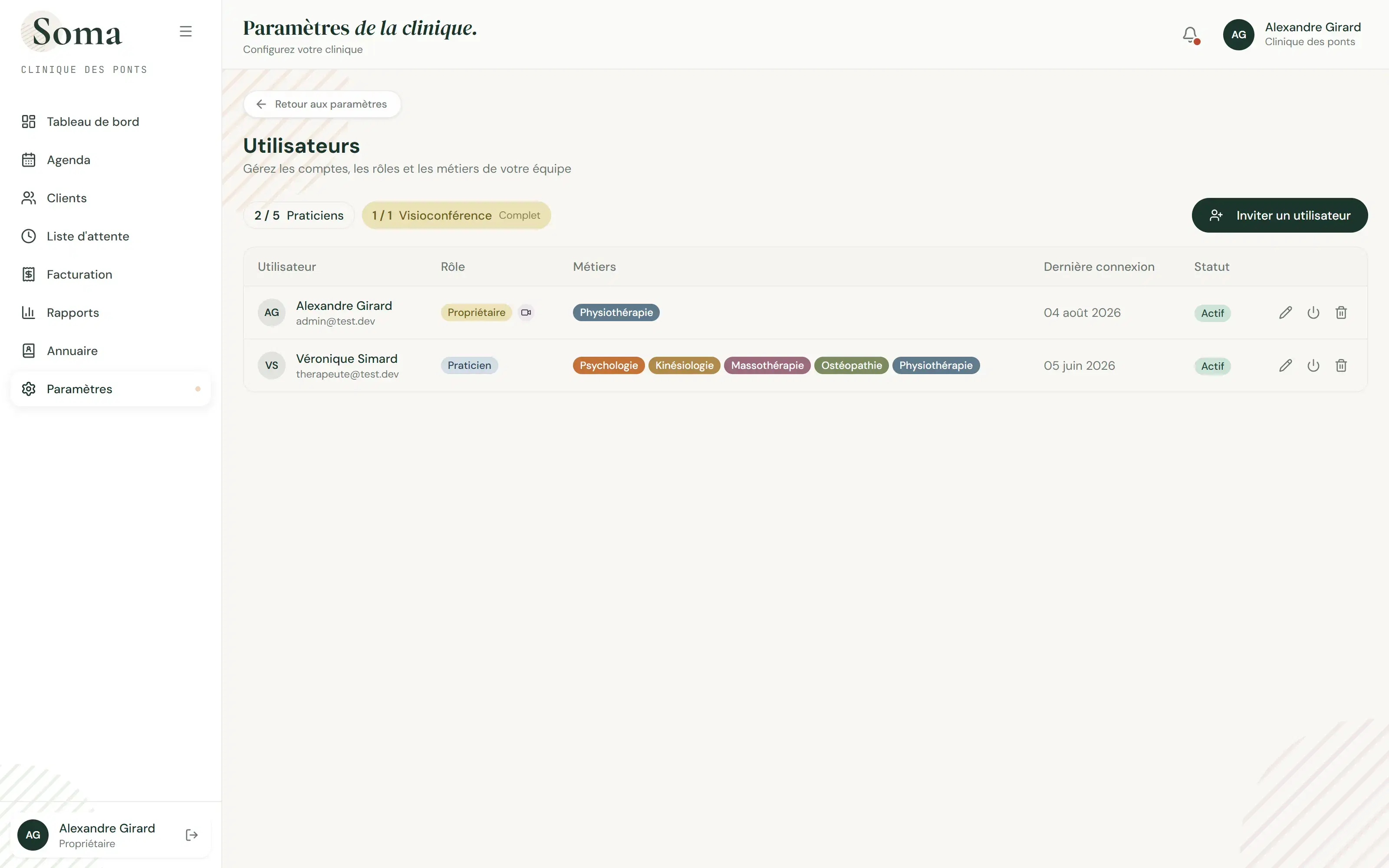This screenshot has height=868, width=1389.
Task: Delete Alexandre Girard with the trash icon
Action: (1341, 312)
